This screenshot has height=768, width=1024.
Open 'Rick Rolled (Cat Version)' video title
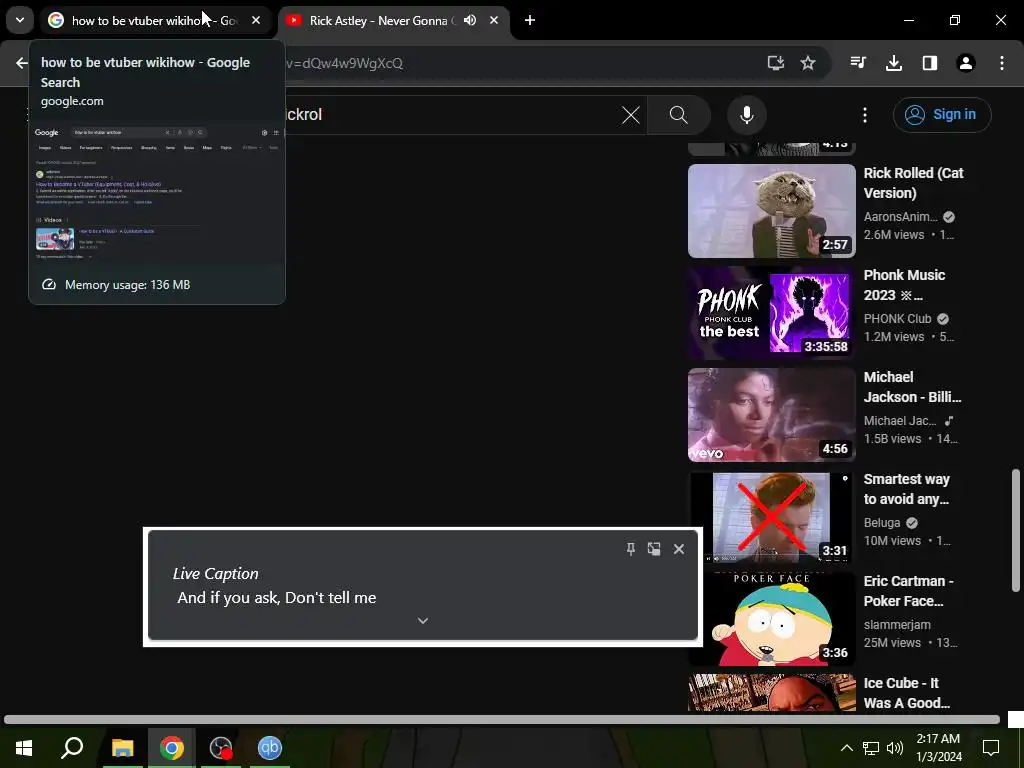pyautogui.click(x=914, y=183)
